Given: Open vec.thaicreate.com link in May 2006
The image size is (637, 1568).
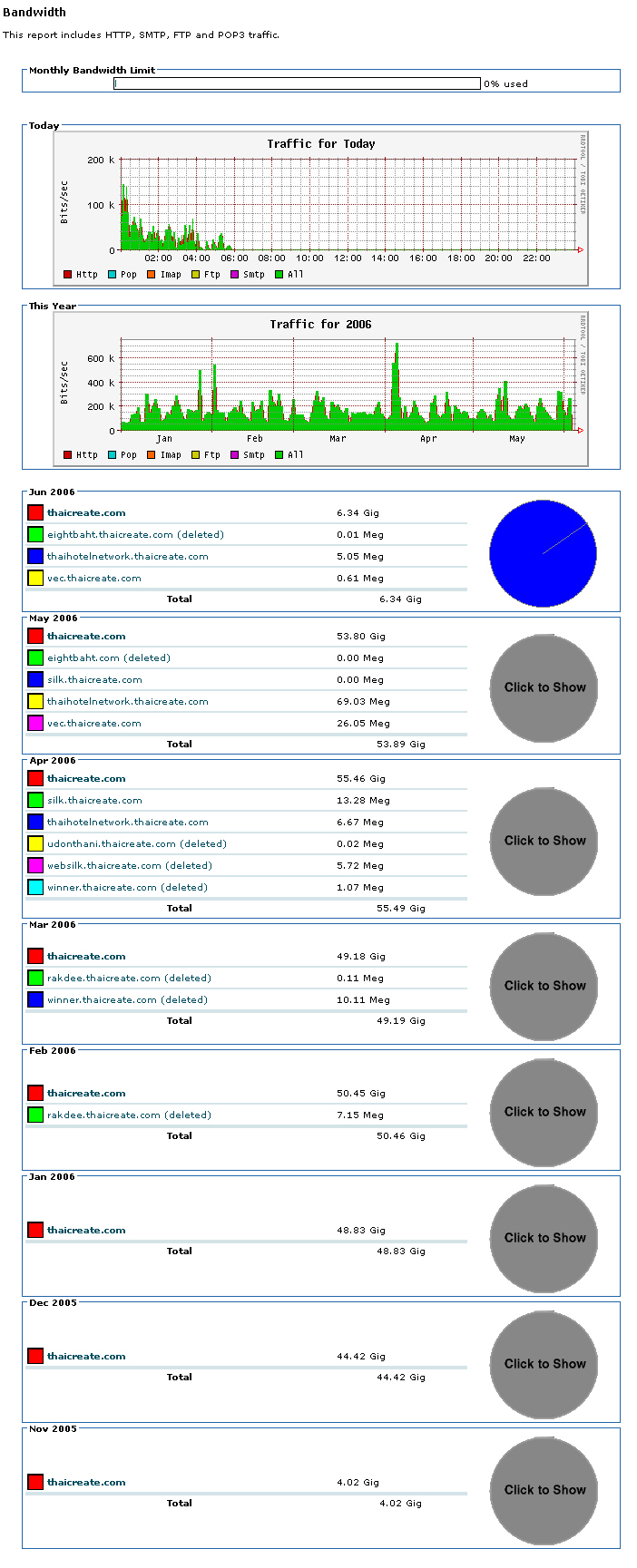Looking at the screenshot, I should coord(94,724).
